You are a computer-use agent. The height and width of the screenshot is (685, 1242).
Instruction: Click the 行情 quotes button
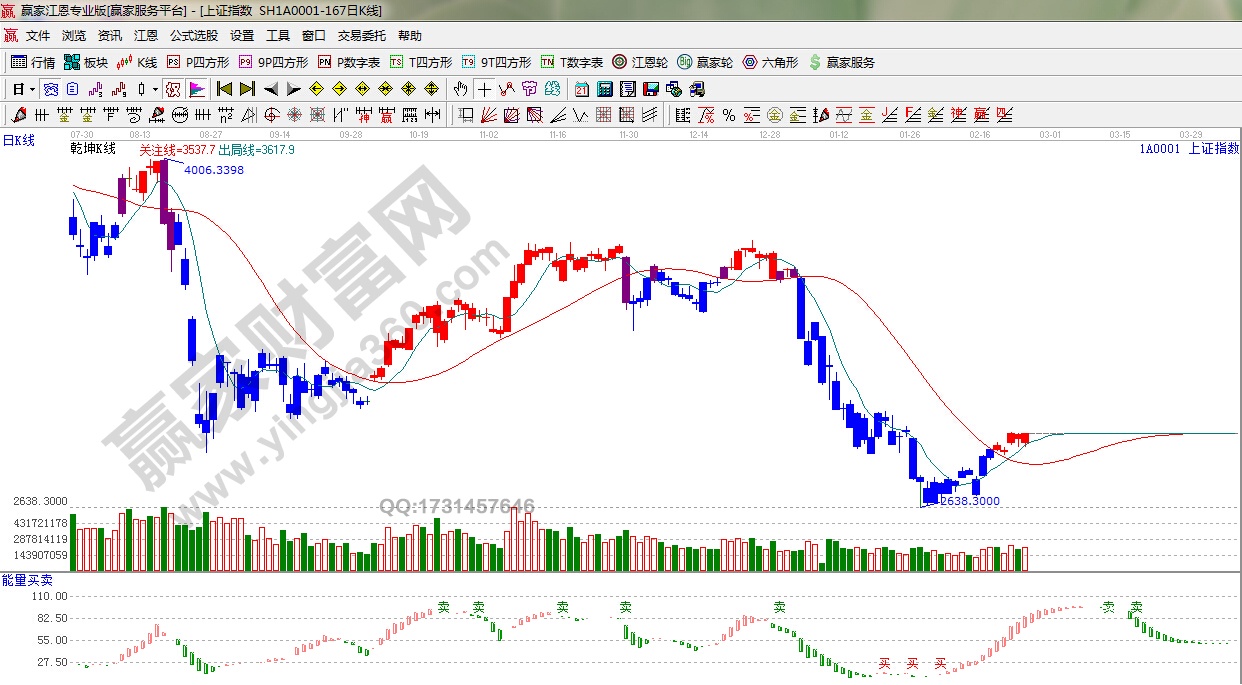pos(33,62)
